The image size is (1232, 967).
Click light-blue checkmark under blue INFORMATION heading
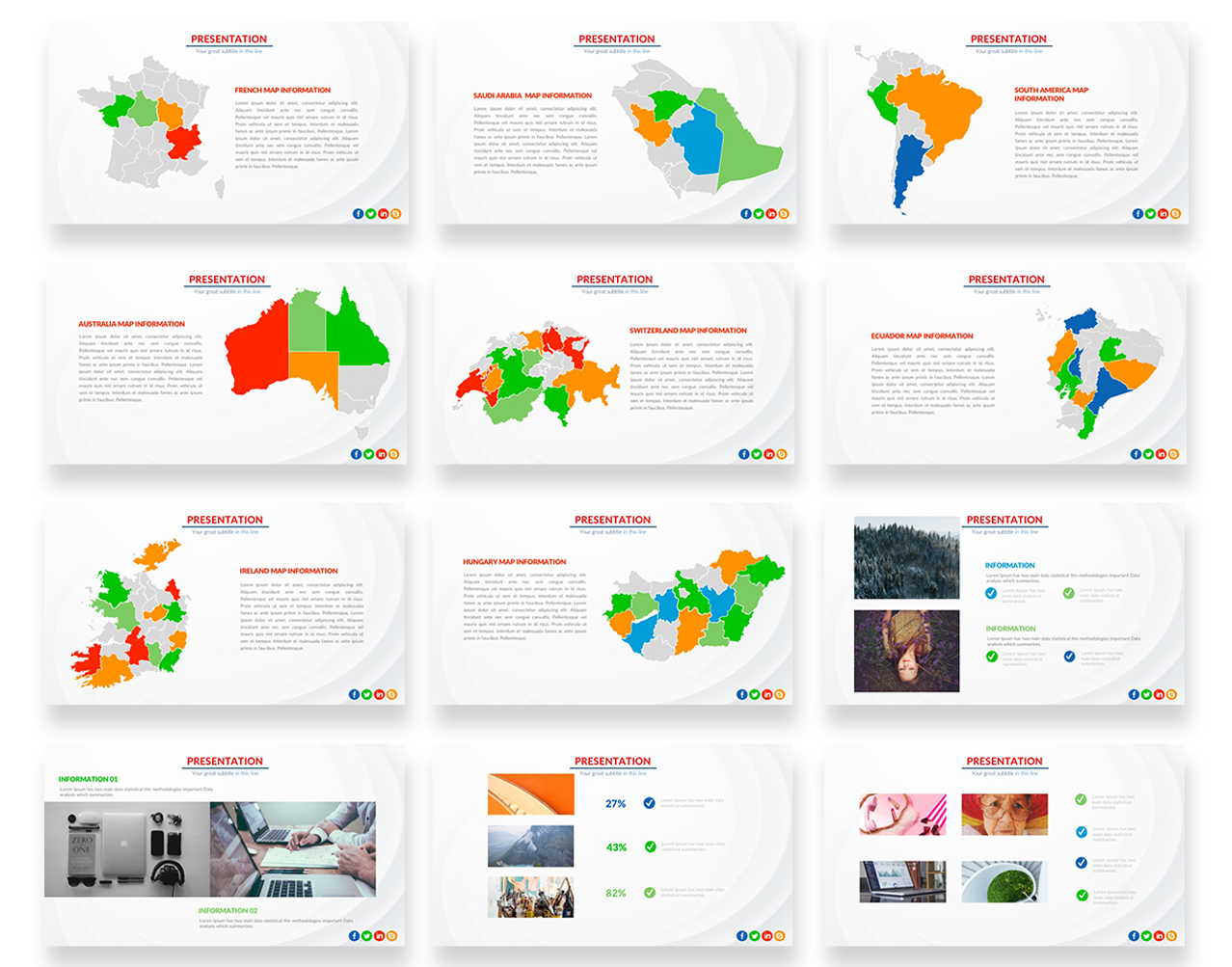[x=991, y=593]
